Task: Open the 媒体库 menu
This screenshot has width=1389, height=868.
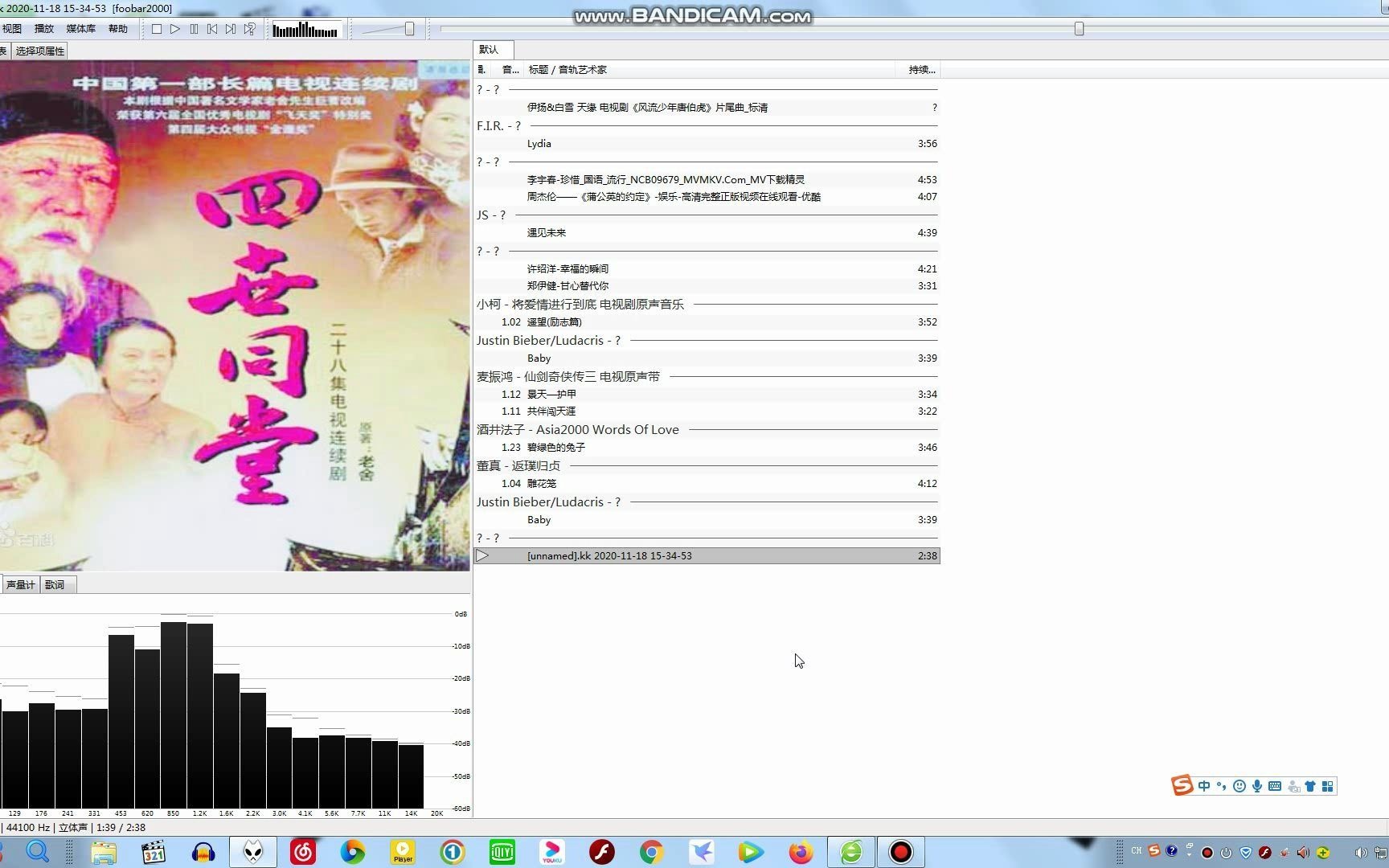Action: [x=80, y=29]
